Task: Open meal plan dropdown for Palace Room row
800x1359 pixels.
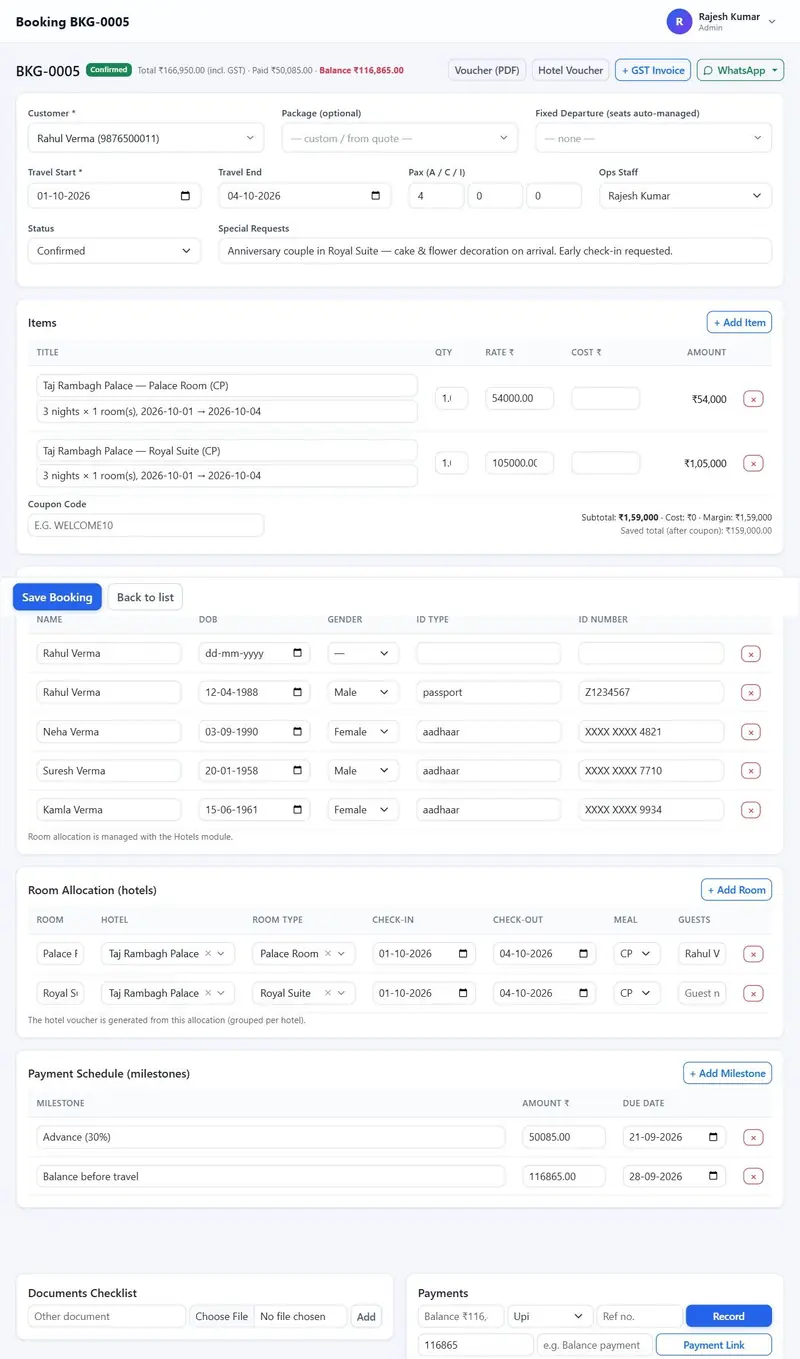Action: (637, 954)
